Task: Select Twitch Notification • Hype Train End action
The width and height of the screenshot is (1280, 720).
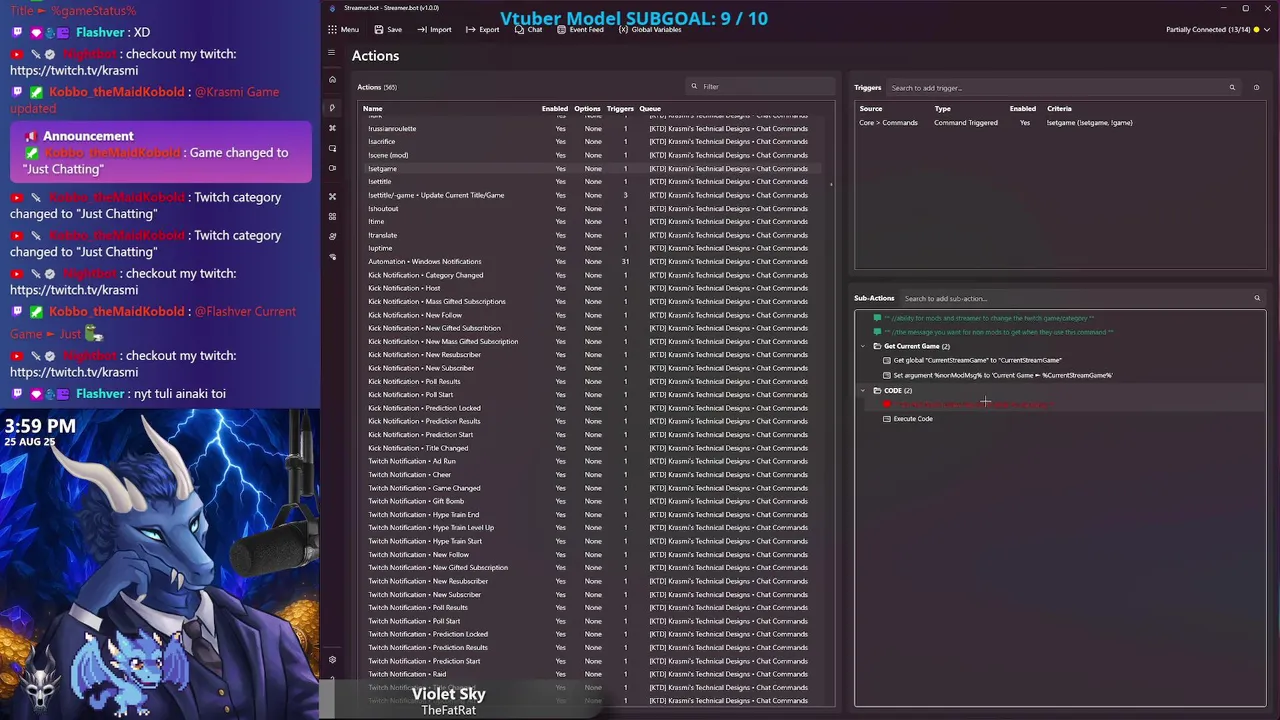Action: 595,515
